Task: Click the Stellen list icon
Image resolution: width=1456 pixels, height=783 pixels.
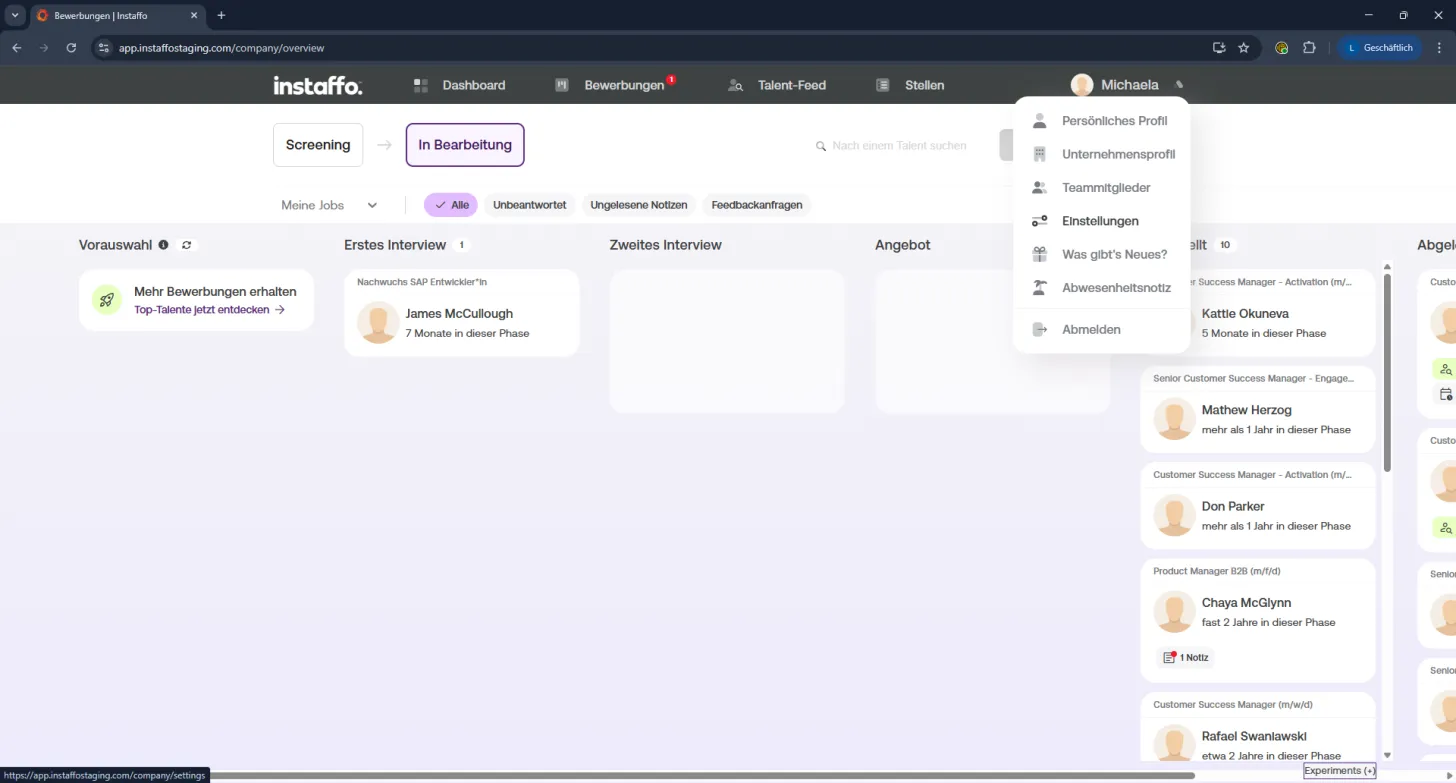Action: (x=883, y=86)
